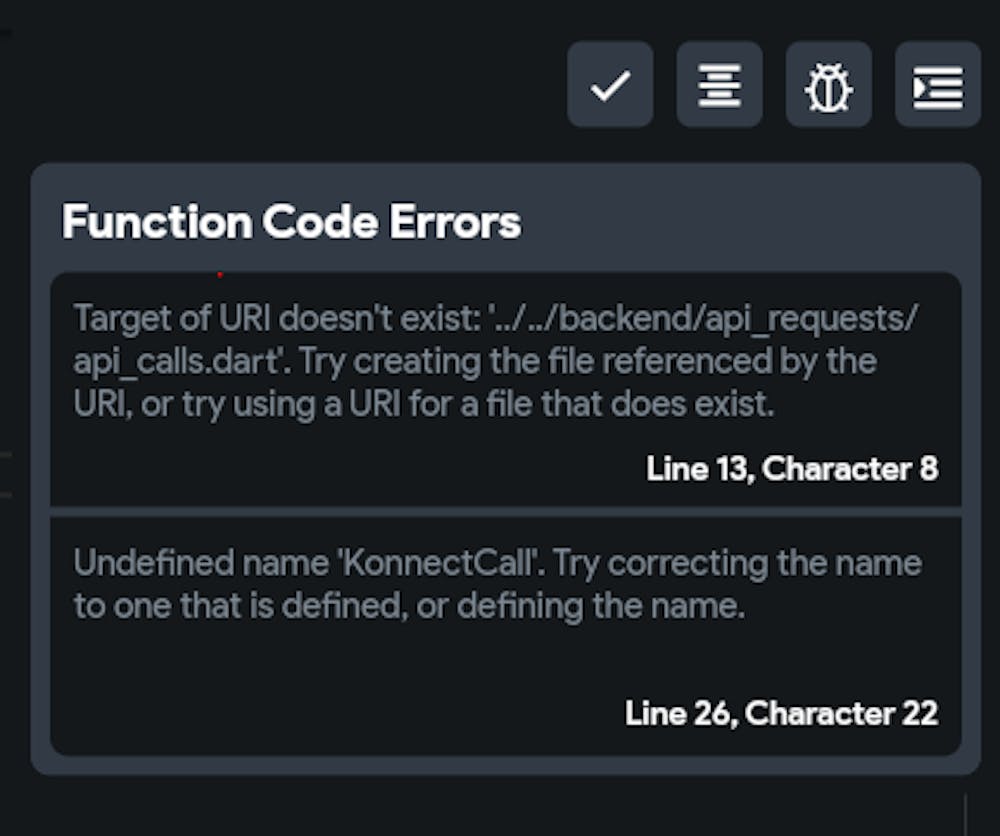Screen dimensions: 1000x836
Task: Click the indent lines icon button
Action: point(937,85)
